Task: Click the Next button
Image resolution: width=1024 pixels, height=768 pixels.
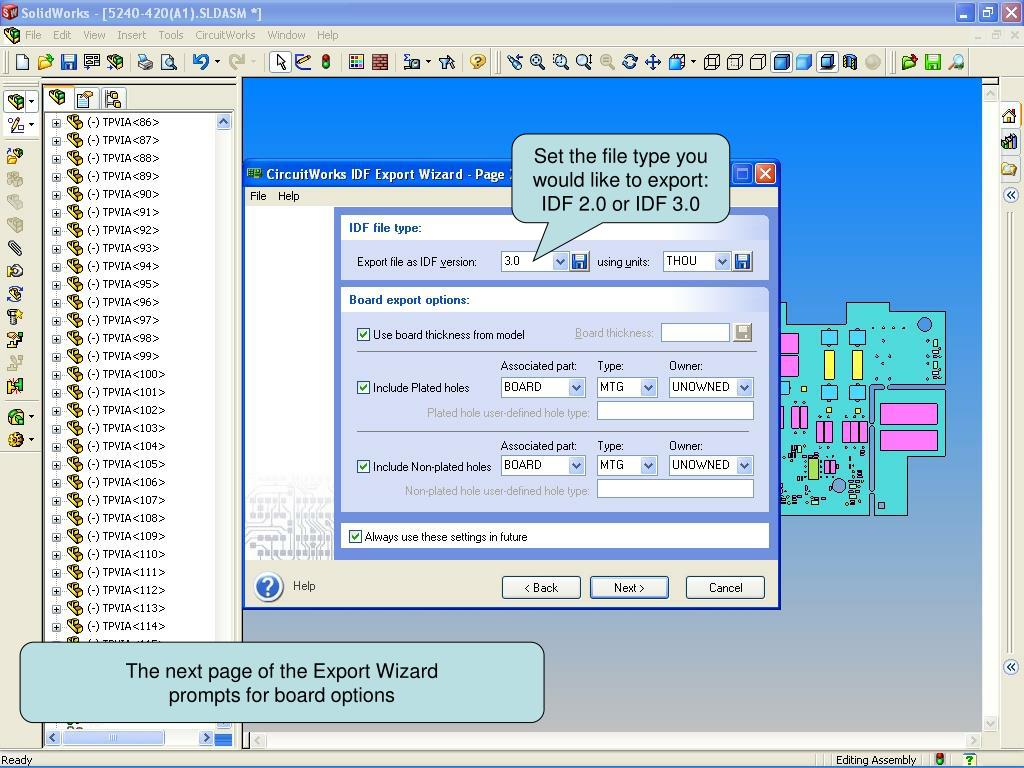Action: tap(629, 588)
